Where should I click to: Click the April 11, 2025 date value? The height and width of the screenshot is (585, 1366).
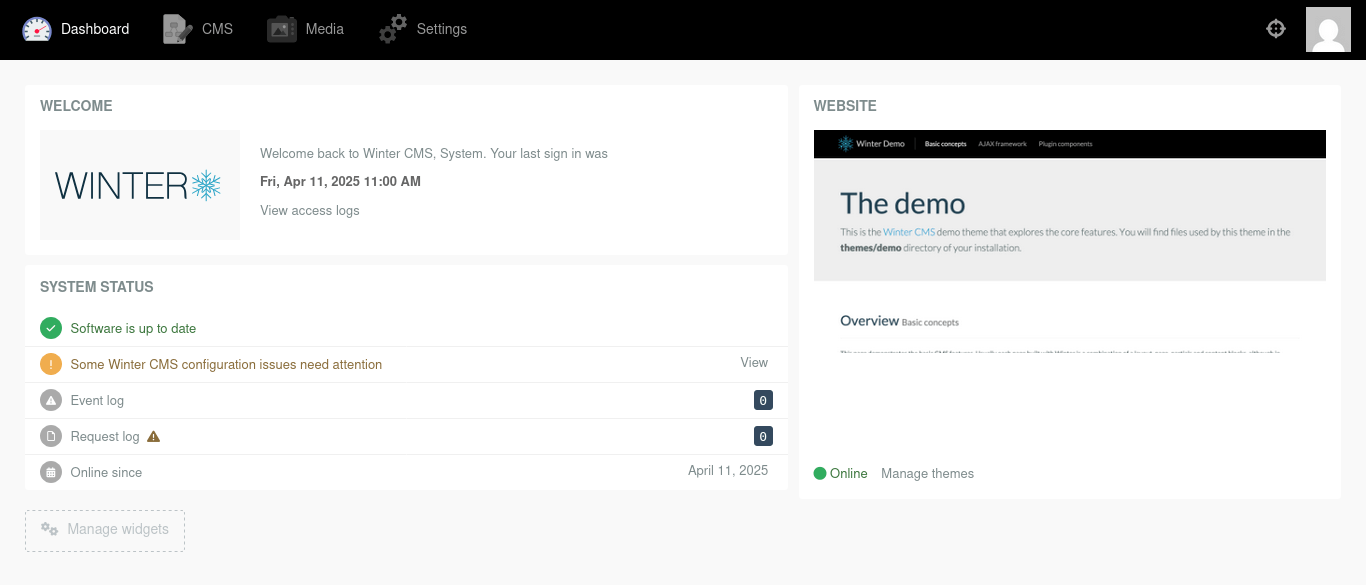point(728,470)
